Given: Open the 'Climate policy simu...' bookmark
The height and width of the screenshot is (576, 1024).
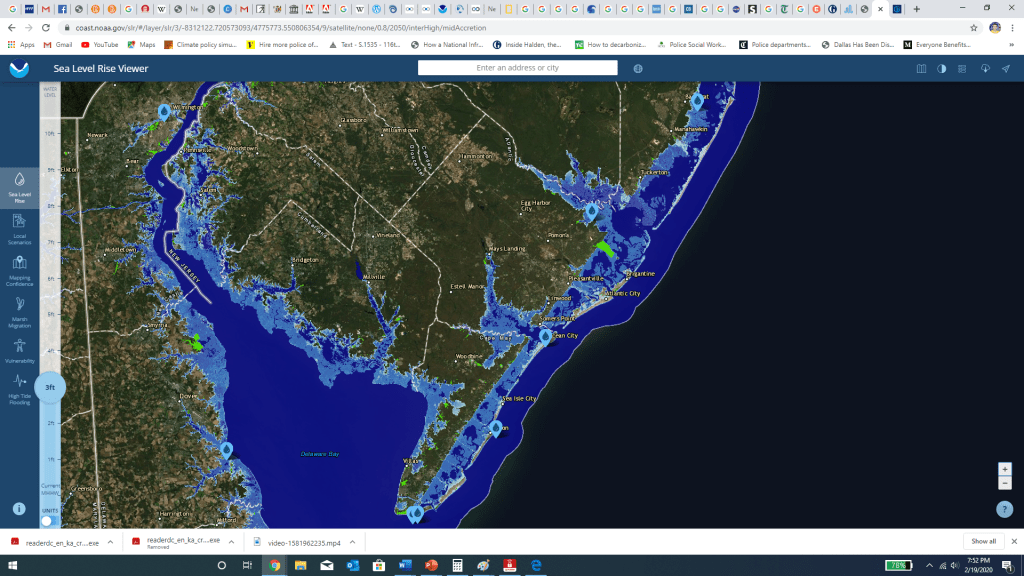Looking at the screenshot, I should point(207,45).
